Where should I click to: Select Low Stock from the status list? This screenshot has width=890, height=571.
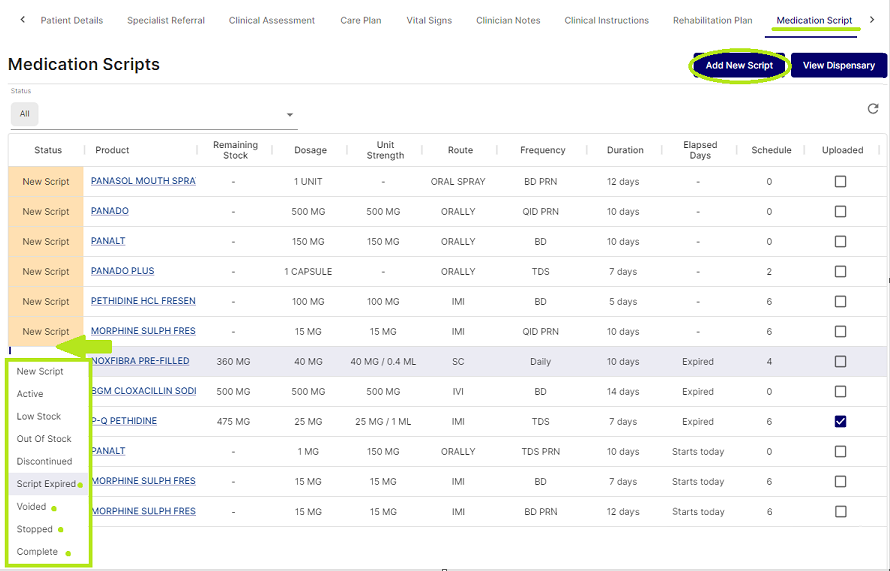pyautogui.click(x=39, y=417)
